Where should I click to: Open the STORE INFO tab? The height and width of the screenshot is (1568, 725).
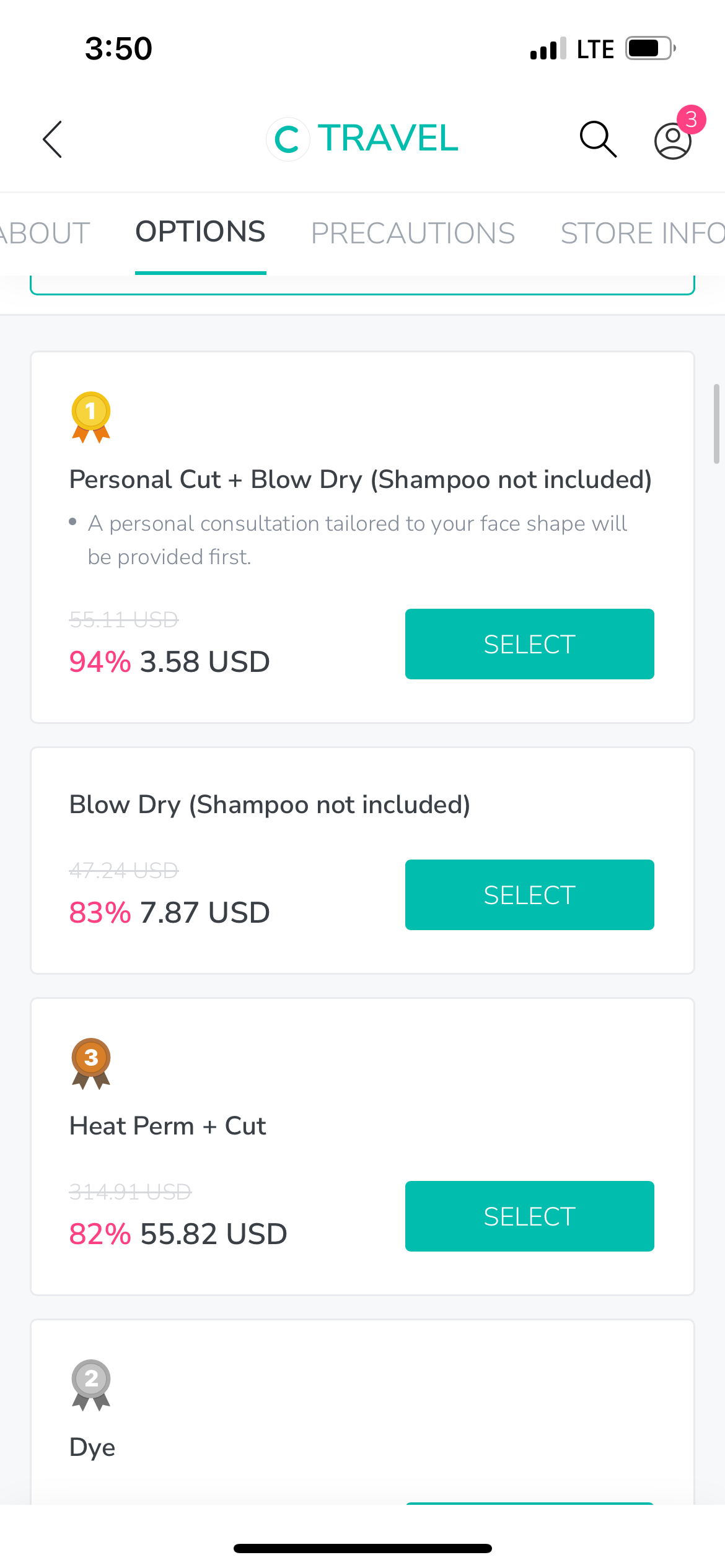[642, 233]
